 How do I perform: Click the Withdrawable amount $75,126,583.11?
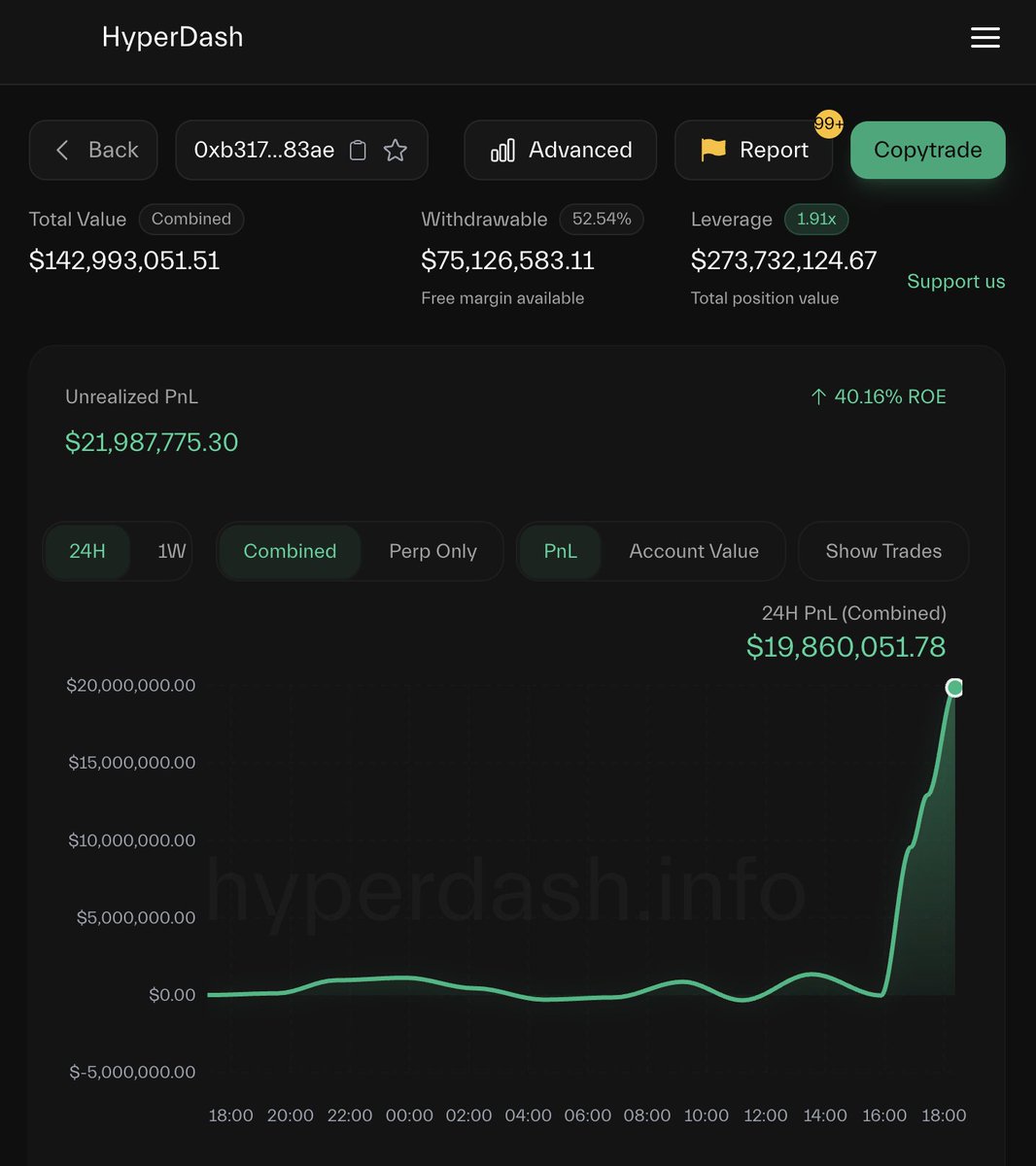(507, 260)
